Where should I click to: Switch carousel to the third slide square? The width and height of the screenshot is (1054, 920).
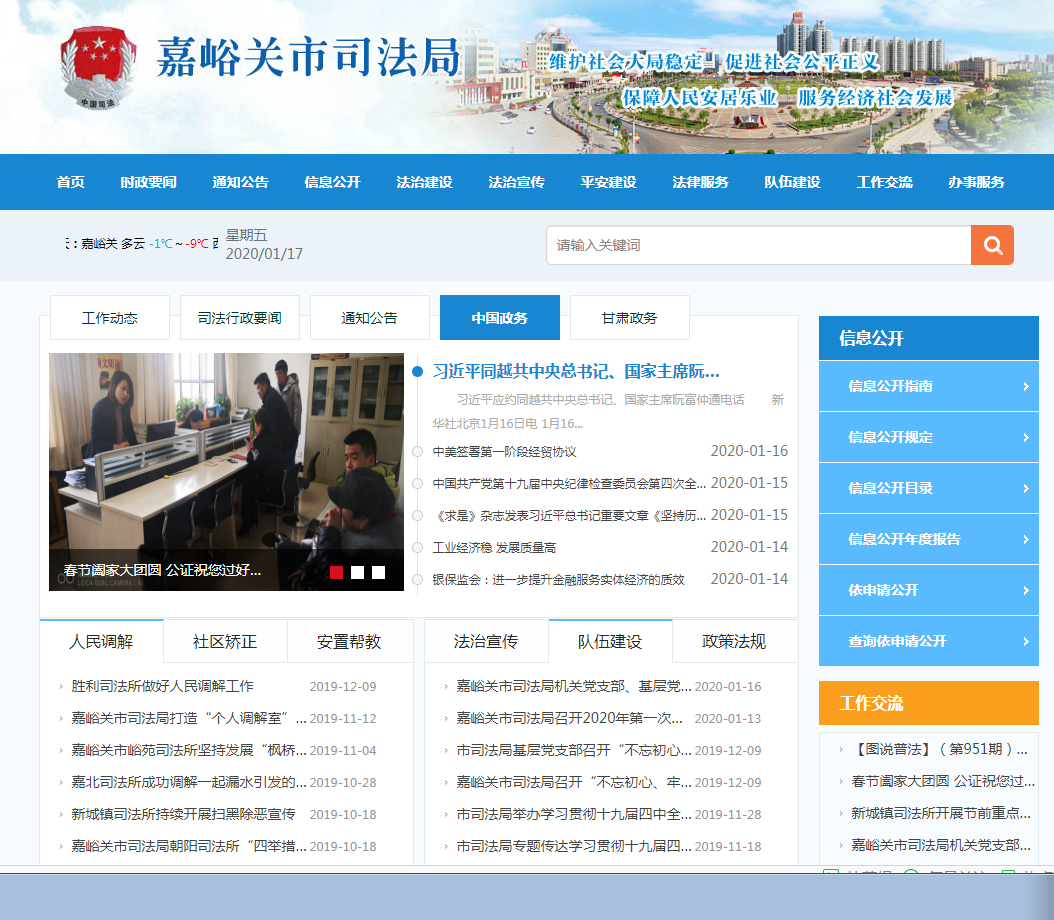click(x=378, y=572)
